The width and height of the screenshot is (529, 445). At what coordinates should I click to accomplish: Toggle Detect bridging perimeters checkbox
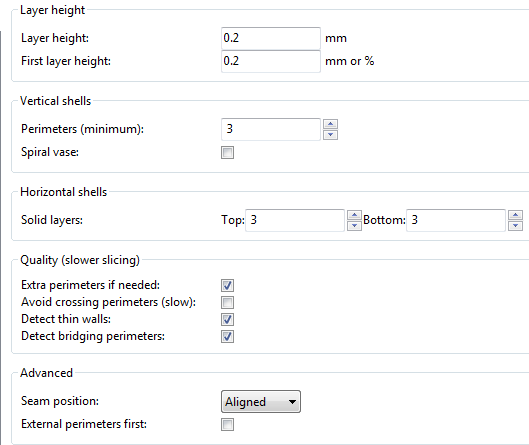point(227,336)
